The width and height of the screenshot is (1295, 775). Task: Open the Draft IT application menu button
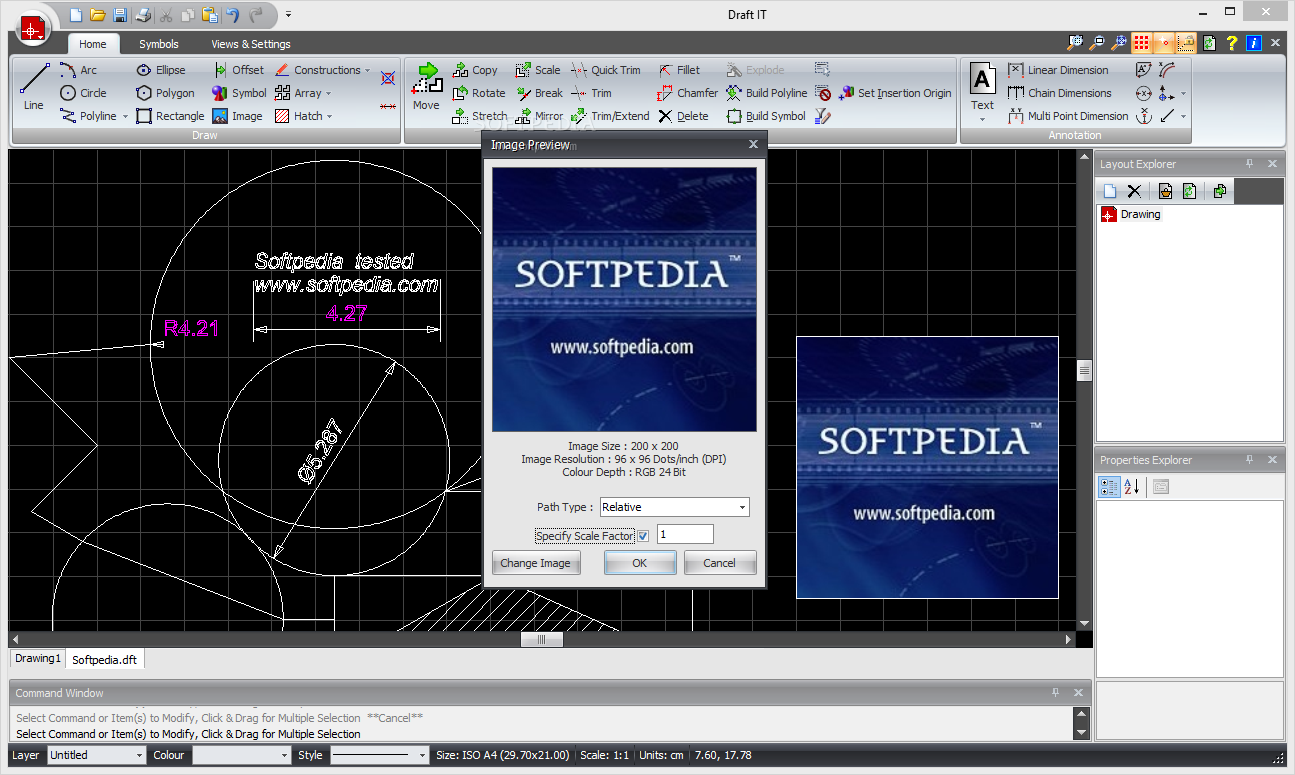pyautogui.click(x=34, y=30)
